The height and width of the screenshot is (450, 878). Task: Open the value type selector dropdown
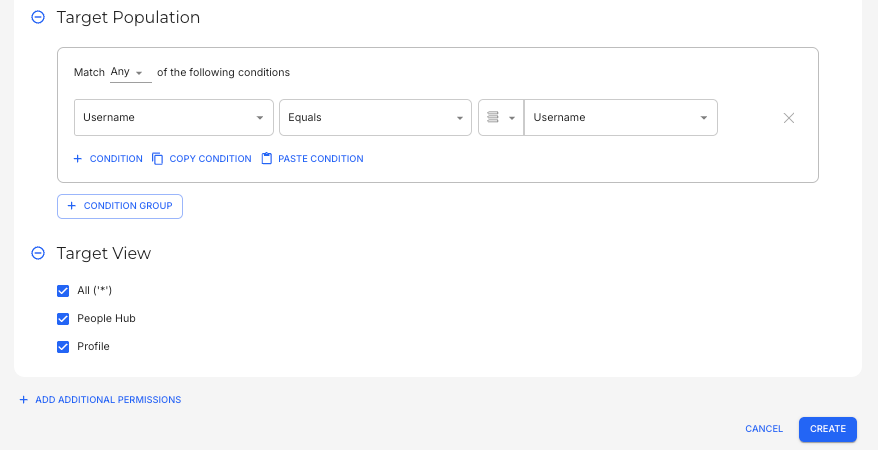(501, 118)
